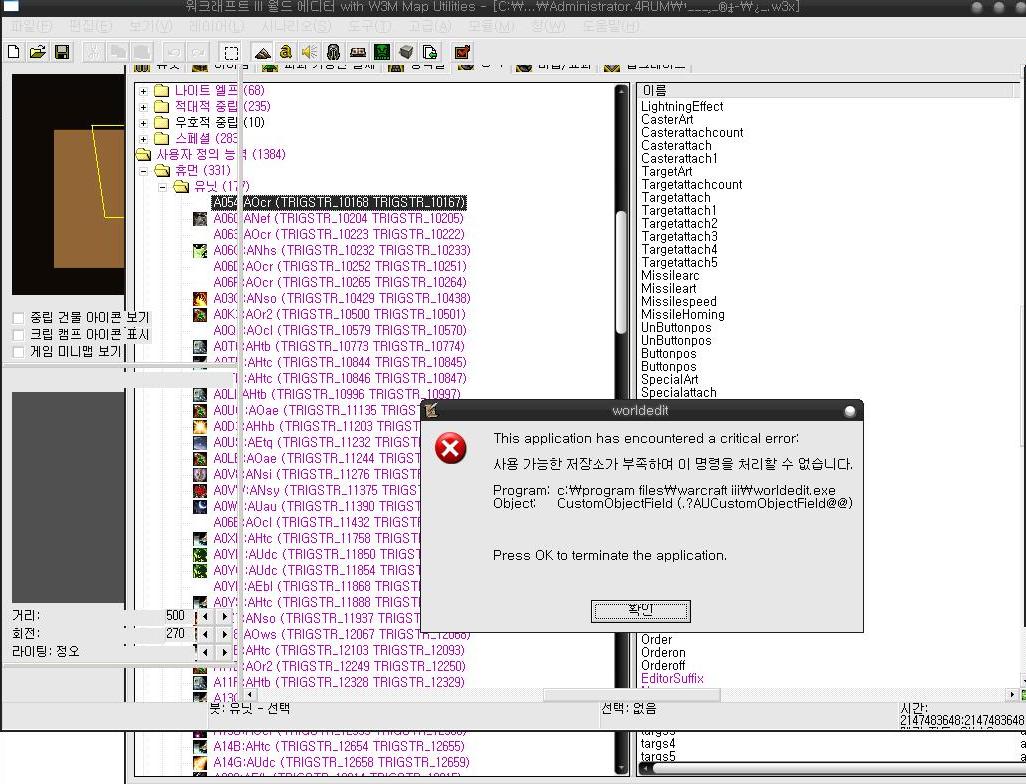
Task: Open the 시나리오(S) menu
Action: (296, 26)
